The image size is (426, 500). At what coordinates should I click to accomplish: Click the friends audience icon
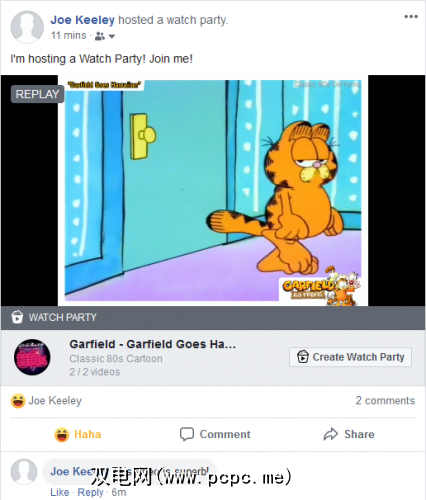click(99, 36)
